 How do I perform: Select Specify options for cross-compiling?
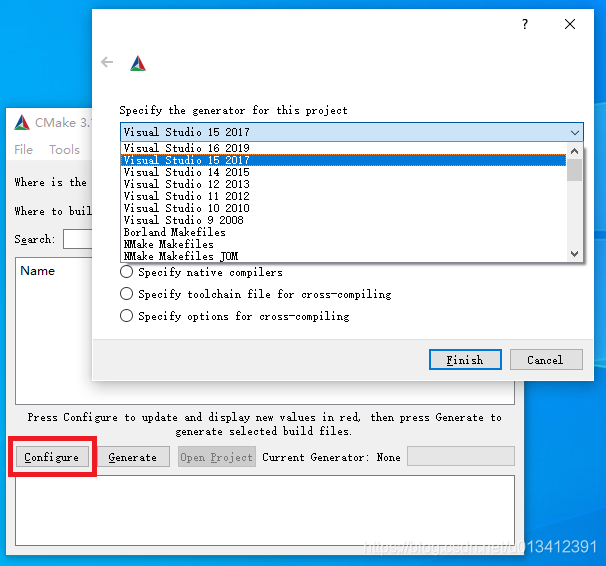(126, 316)
